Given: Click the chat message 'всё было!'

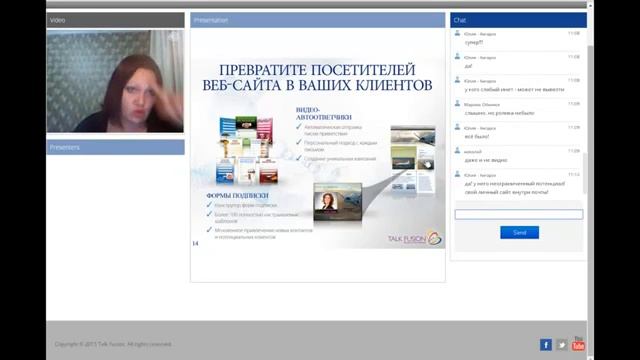Looking at the screenshot, I should point(476,137).
